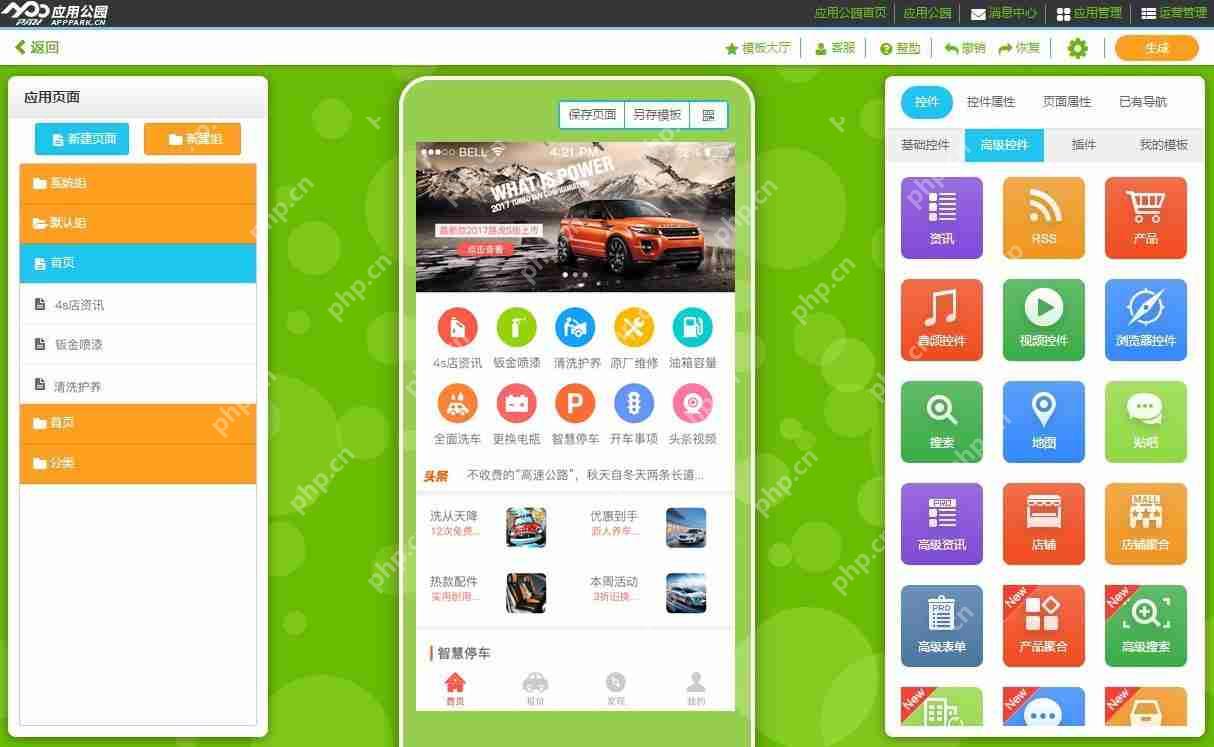Open the green settings gear

(x=1077, y=47)
